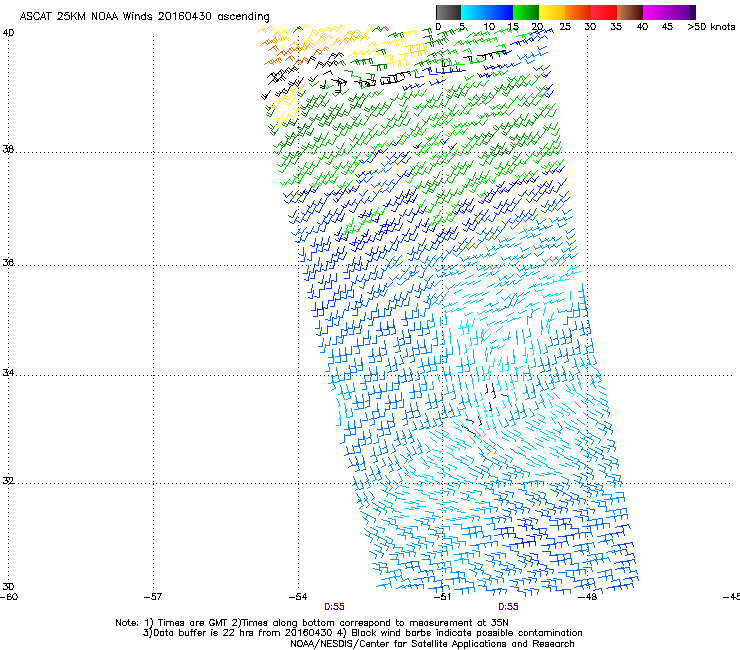Click the latitude label 30
The height and width of the screenshot is (650, 740).
coord(8,586)
